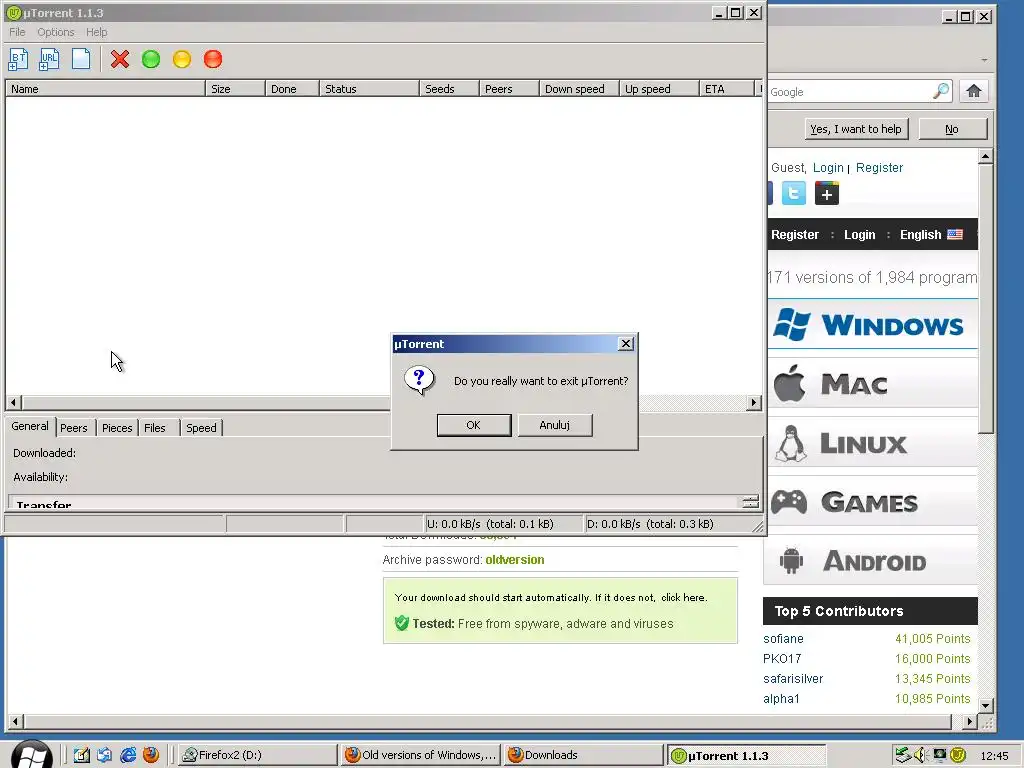Image resolution: width=1024 pixels, height=768 pixels.
Task: Sort by the ETA column header
Action: [726, 89]
